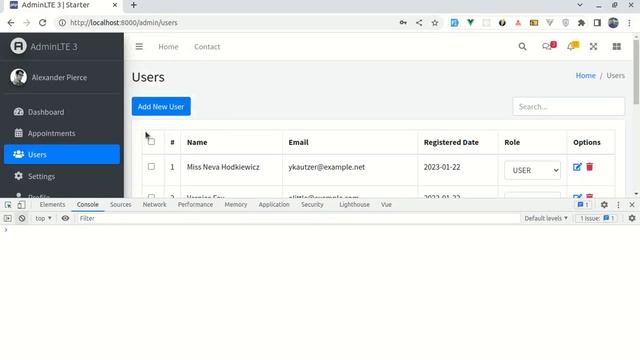The image size is (640, 360).
Task: Toggle DevTools device toolbar icon
Action: click(21, 204)
